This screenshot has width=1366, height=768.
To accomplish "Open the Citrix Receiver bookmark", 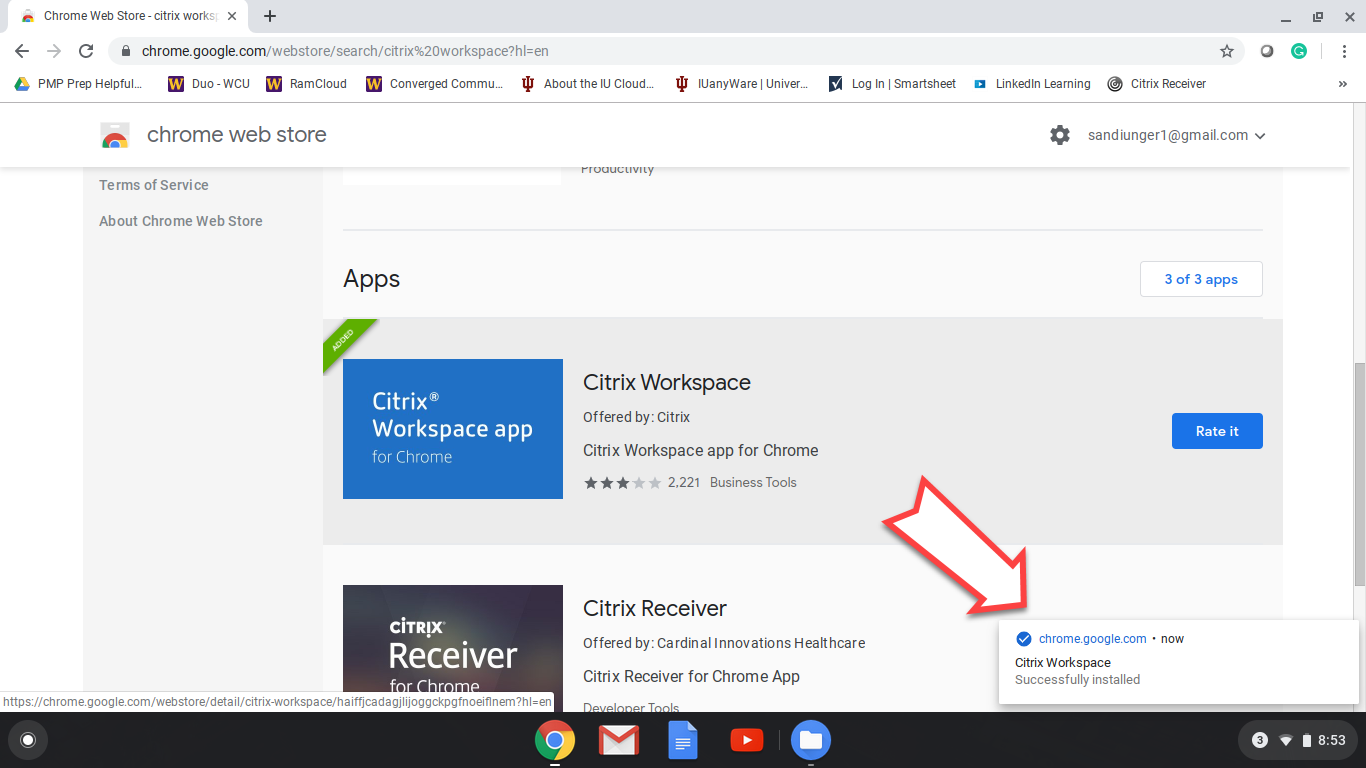I will tap(1157, 84).
